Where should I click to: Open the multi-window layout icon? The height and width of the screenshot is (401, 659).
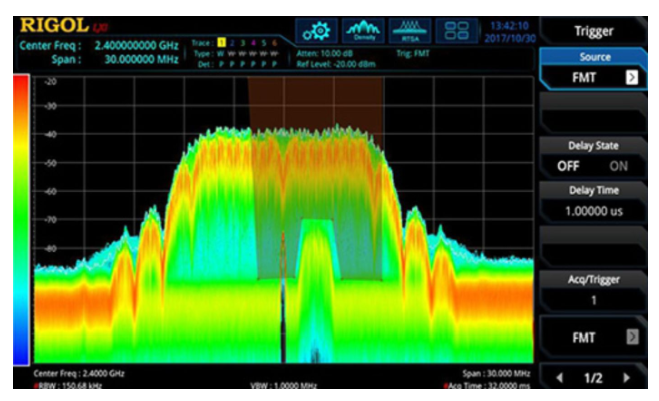[457, 31]
